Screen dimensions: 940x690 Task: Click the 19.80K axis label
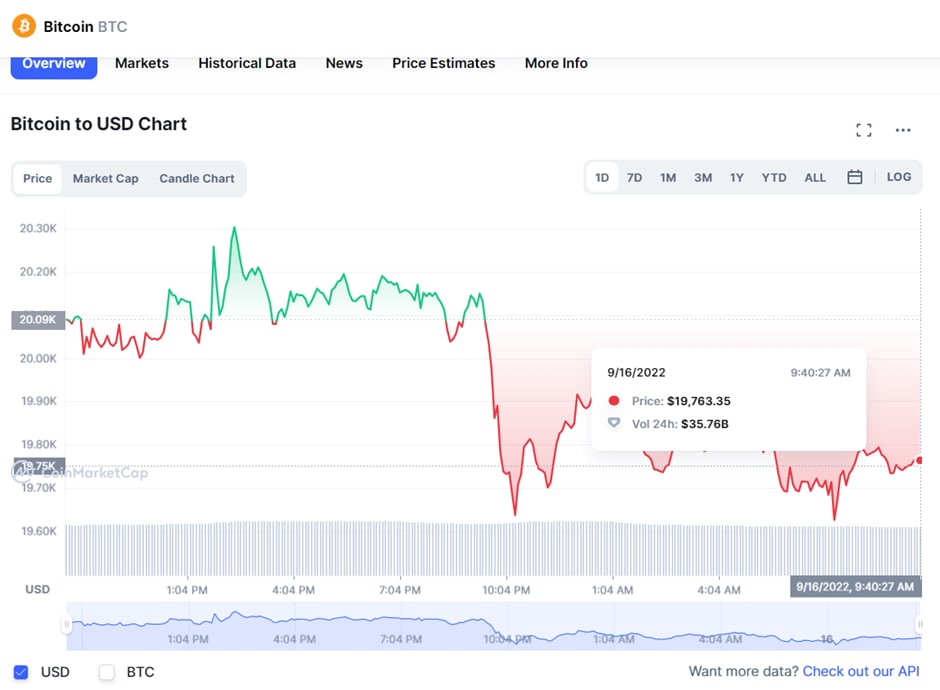tap(39, 444)
